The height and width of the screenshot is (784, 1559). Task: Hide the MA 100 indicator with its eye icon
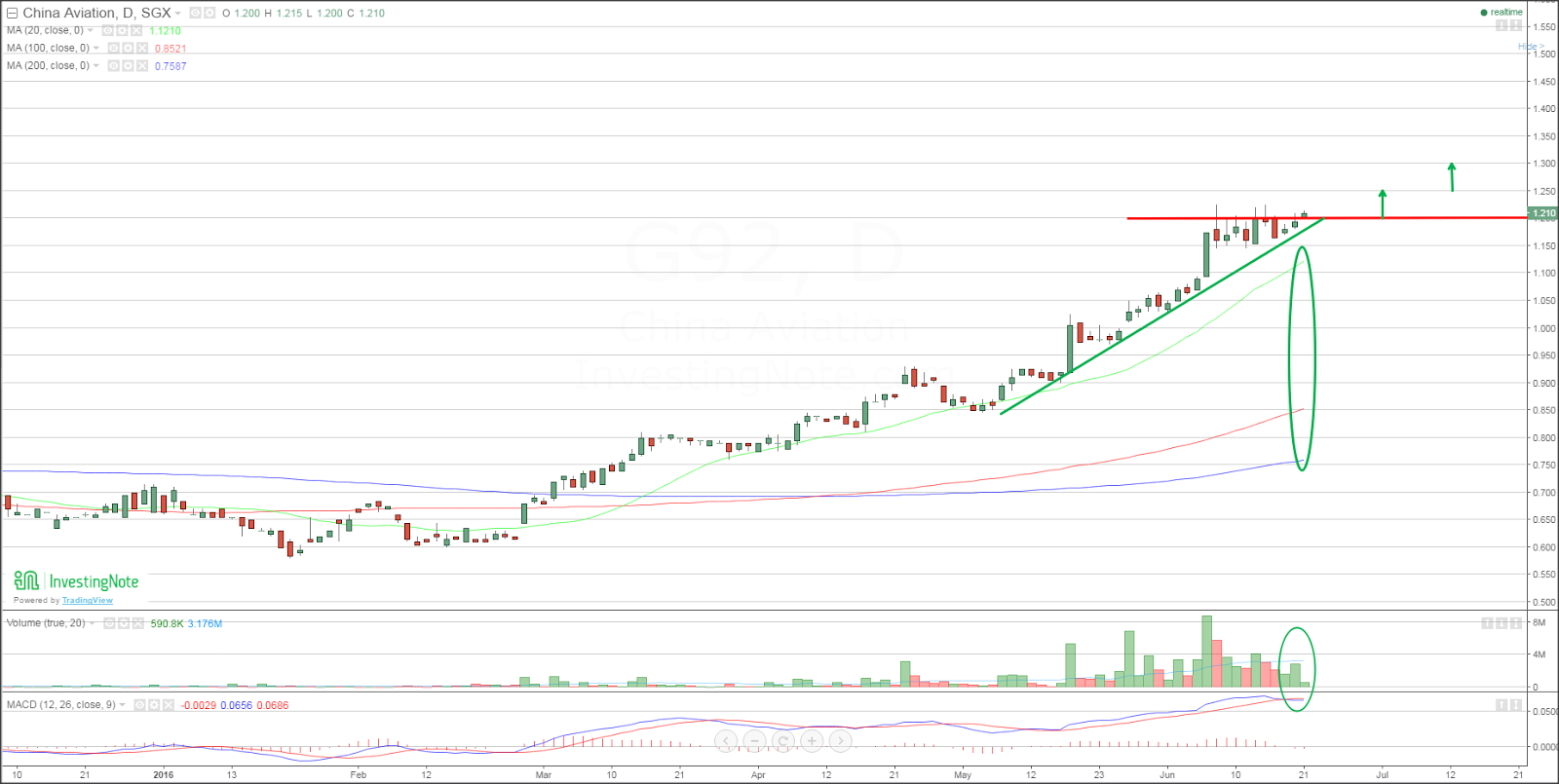coord(114,49)
